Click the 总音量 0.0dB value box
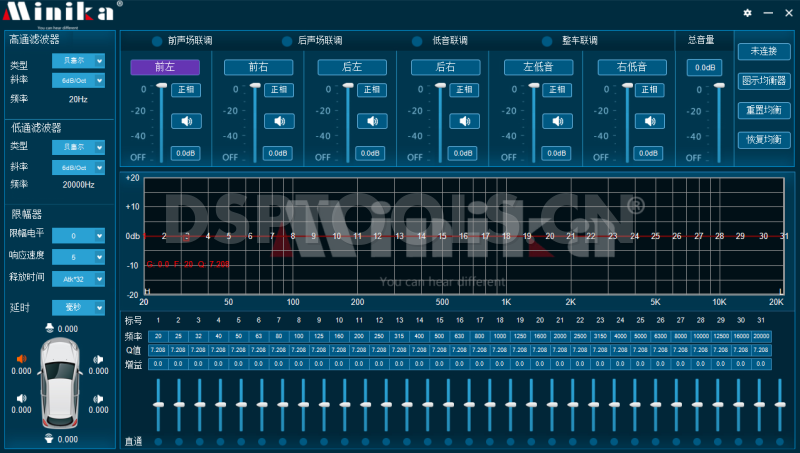800x453 pixels. (x=705, y=67)
